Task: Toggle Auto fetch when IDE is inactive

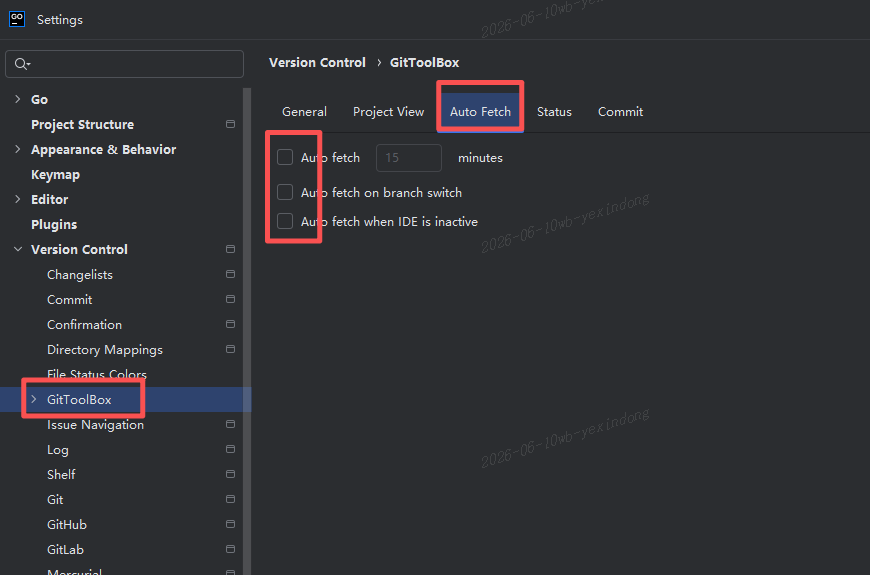Action: (285, 221)
